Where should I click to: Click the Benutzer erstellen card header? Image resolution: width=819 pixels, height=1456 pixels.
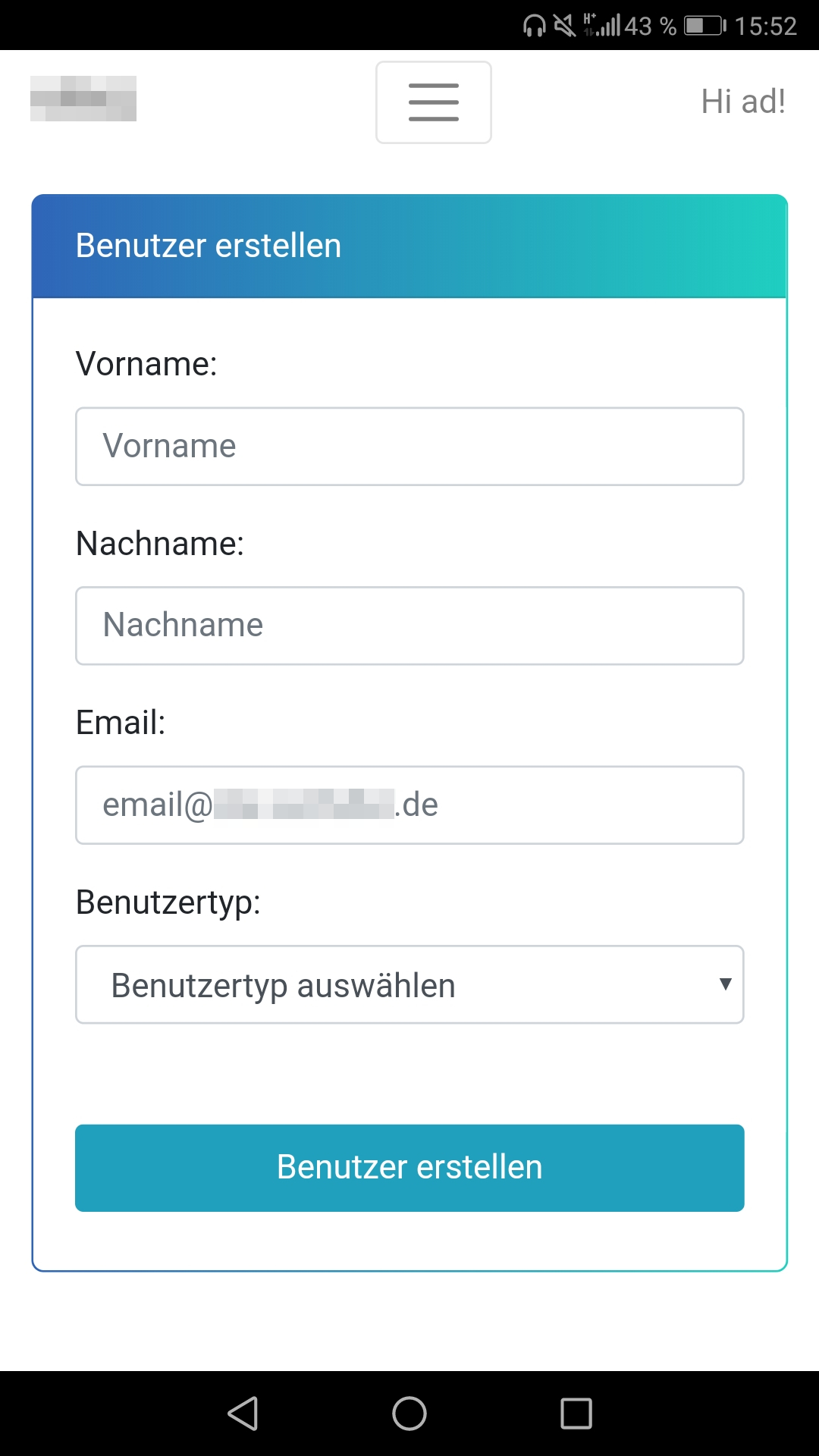pyautogui.click(x=409, y=246)
